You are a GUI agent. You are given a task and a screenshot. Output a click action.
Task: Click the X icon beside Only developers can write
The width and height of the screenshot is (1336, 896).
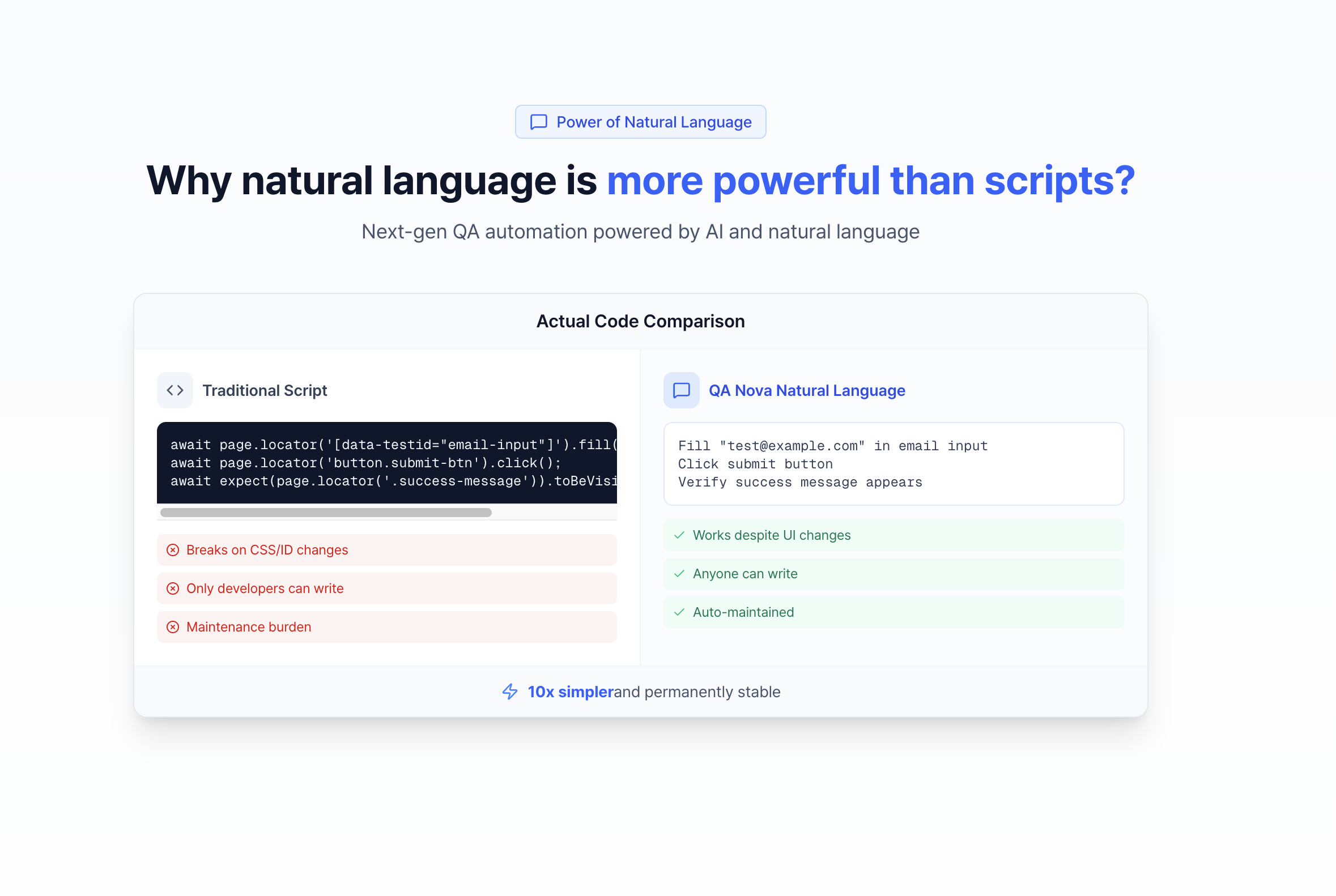173,588
